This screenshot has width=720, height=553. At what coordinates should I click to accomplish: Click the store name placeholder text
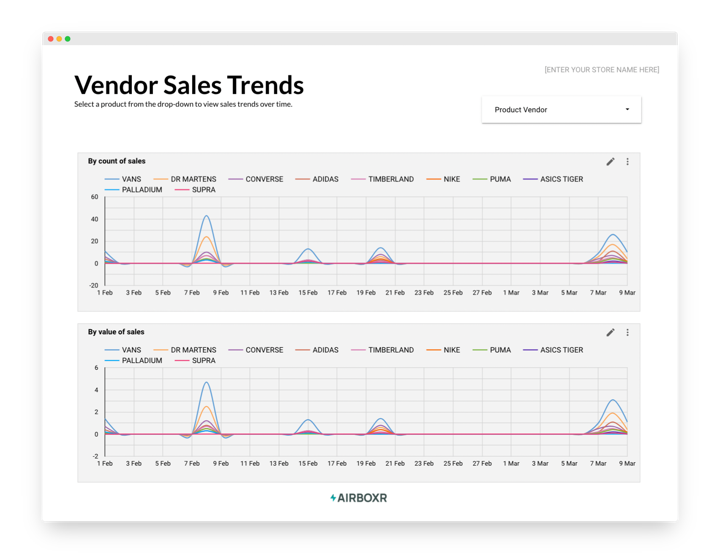tap(602, 70)
